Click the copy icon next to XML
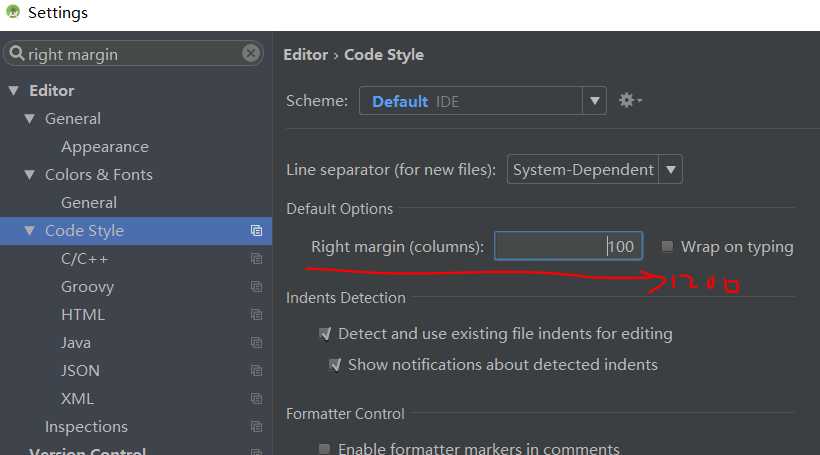This screenshot has width=820, height=455. tap(256, 399)
